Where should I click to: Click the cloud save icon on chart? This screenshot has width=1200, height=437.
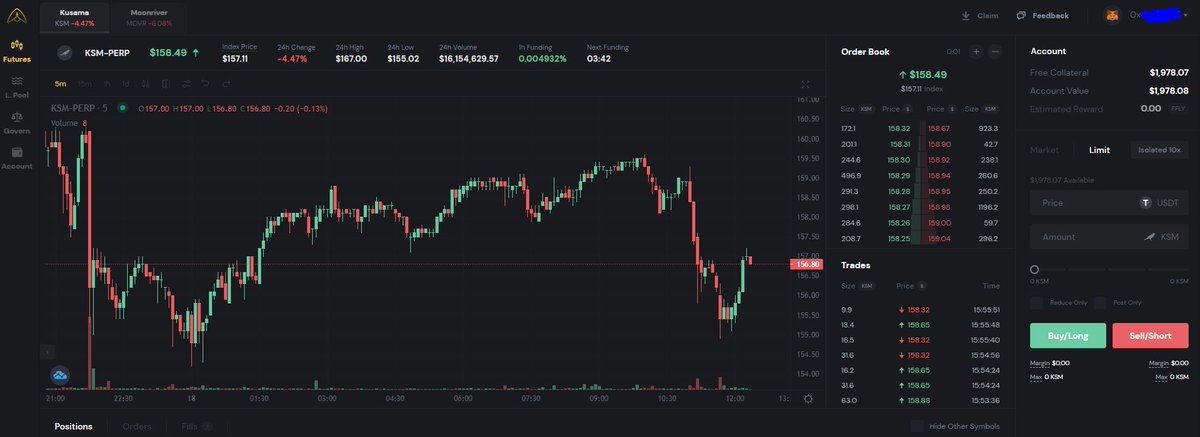60,375
